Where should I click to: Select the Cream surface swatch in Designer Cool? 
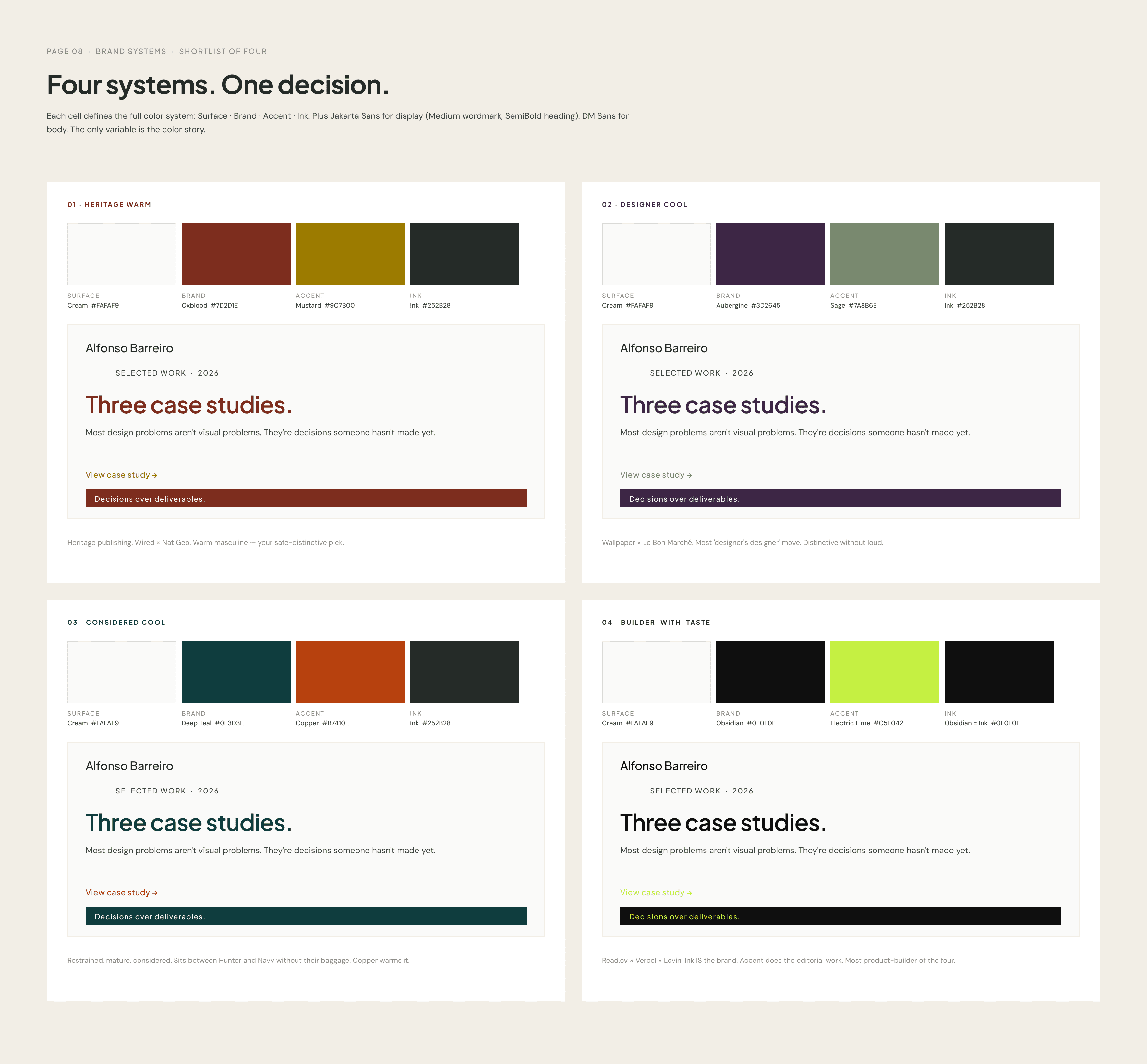[x=657, y=254]
